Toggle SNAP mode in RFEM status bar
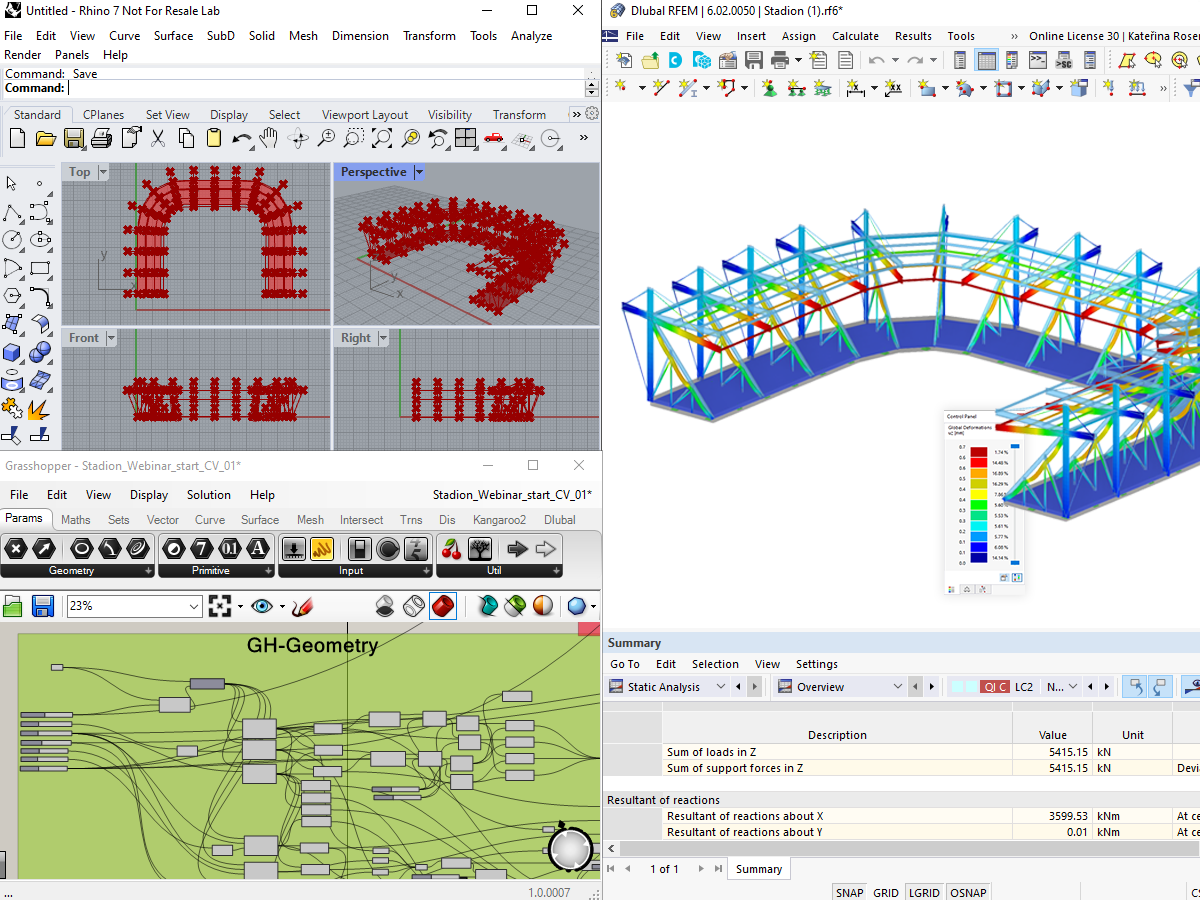 pos(848,892)
